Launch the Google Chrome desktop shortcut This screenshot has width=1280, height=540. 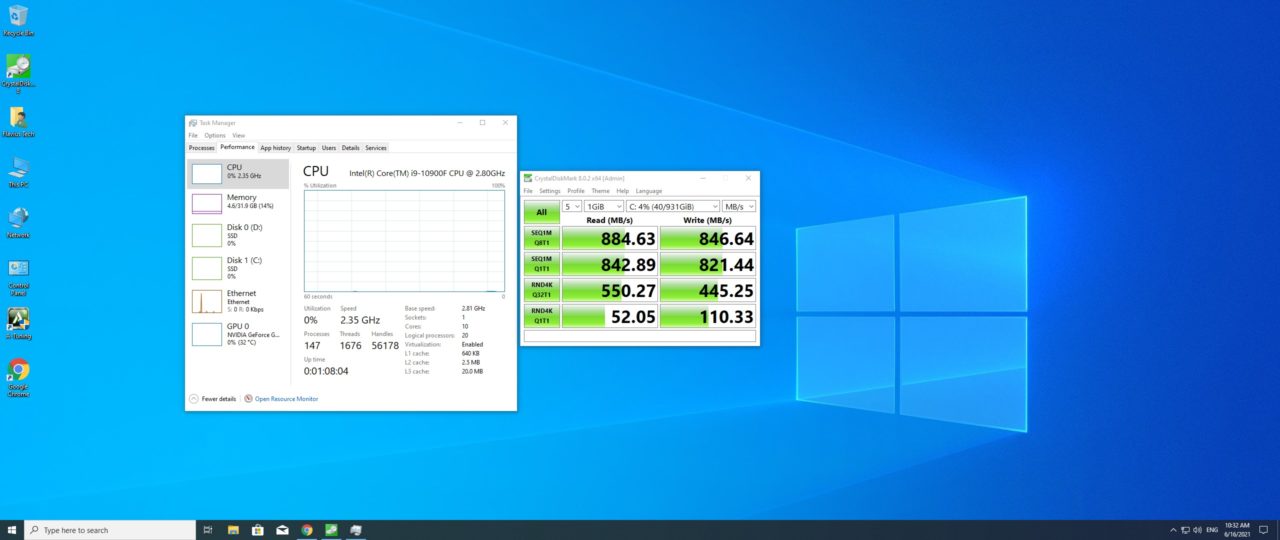click(18, 378)
